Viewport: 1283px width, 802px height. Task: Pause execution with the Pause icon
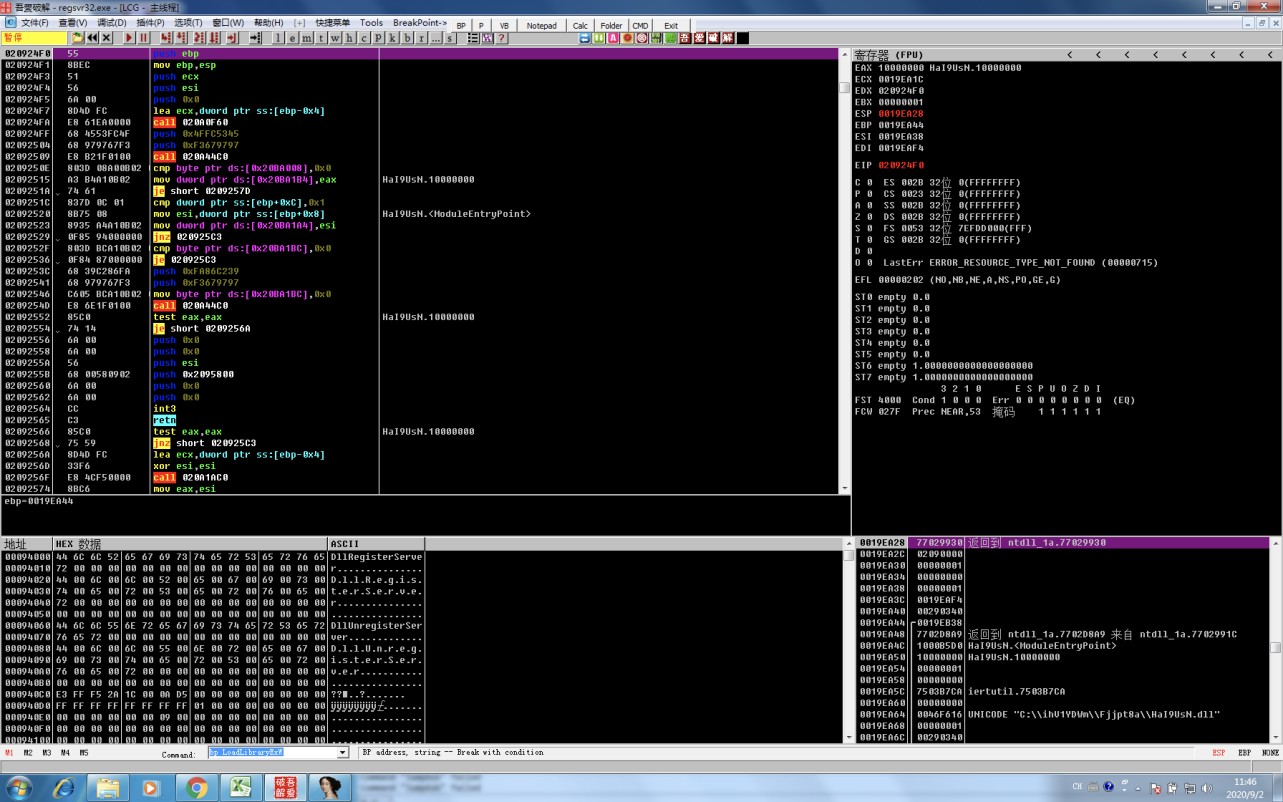coord(144,38)
